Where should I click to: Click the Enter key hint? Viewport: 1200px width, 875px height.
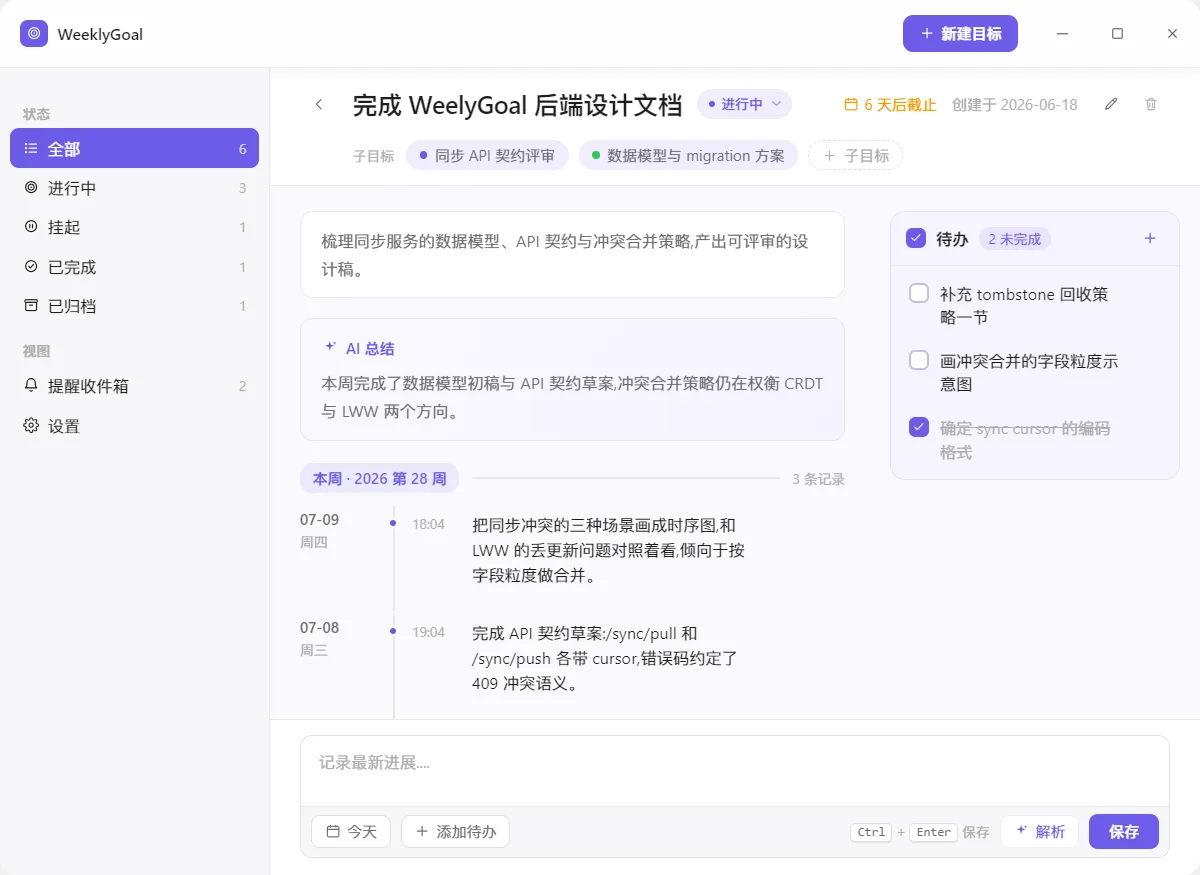(933, 832)
